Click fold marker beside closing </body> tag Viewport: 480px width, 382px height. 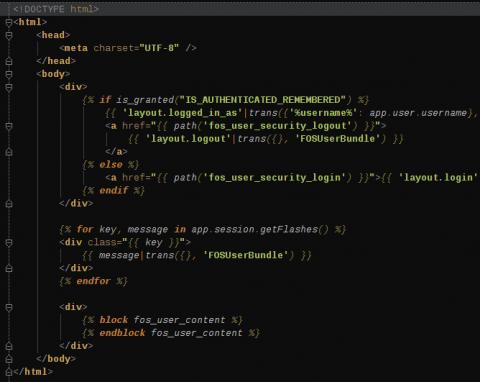click(x=9, y=359)
